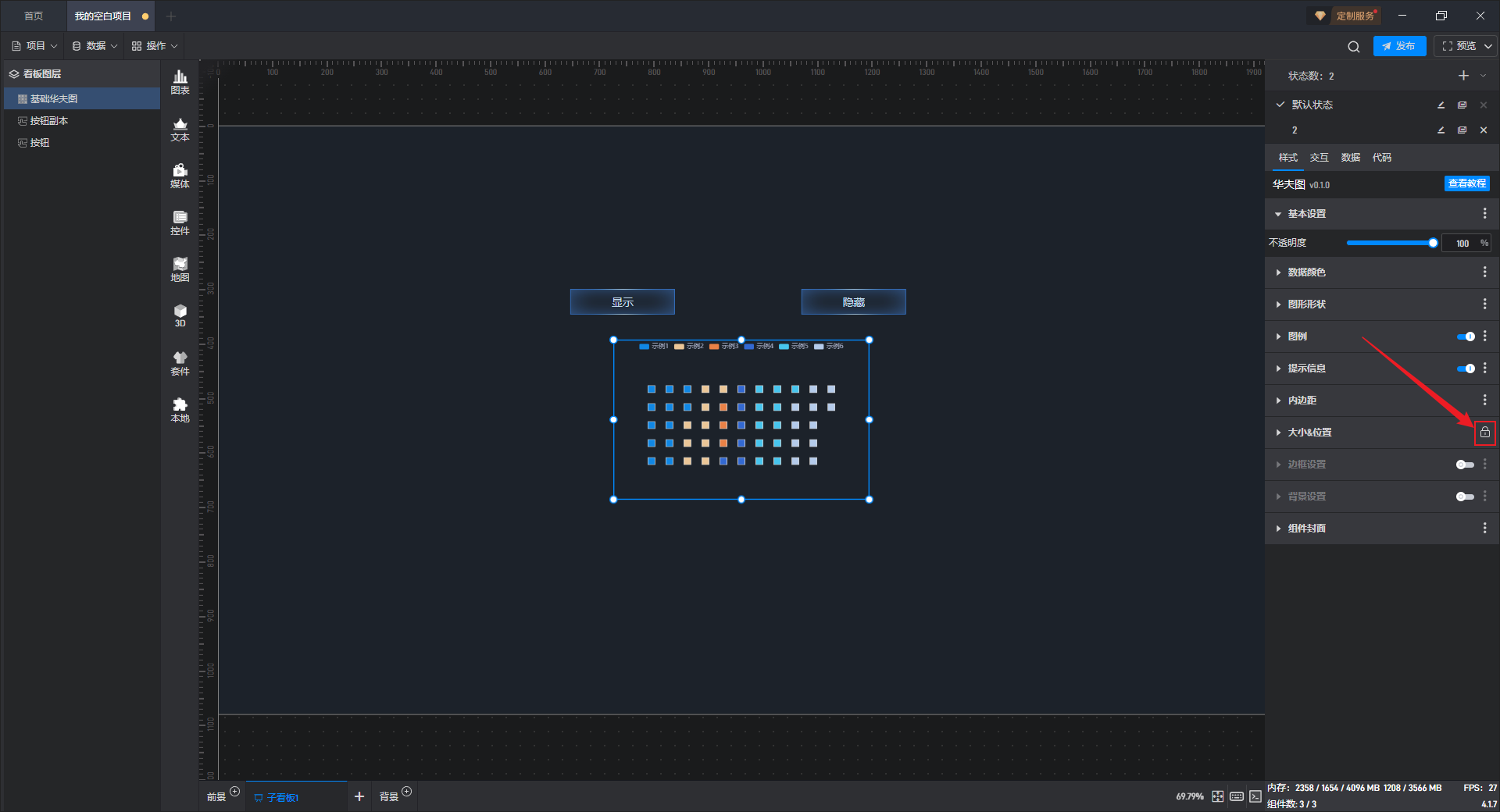
Task: Switch to the 代码 tab
Action: 1381,158
